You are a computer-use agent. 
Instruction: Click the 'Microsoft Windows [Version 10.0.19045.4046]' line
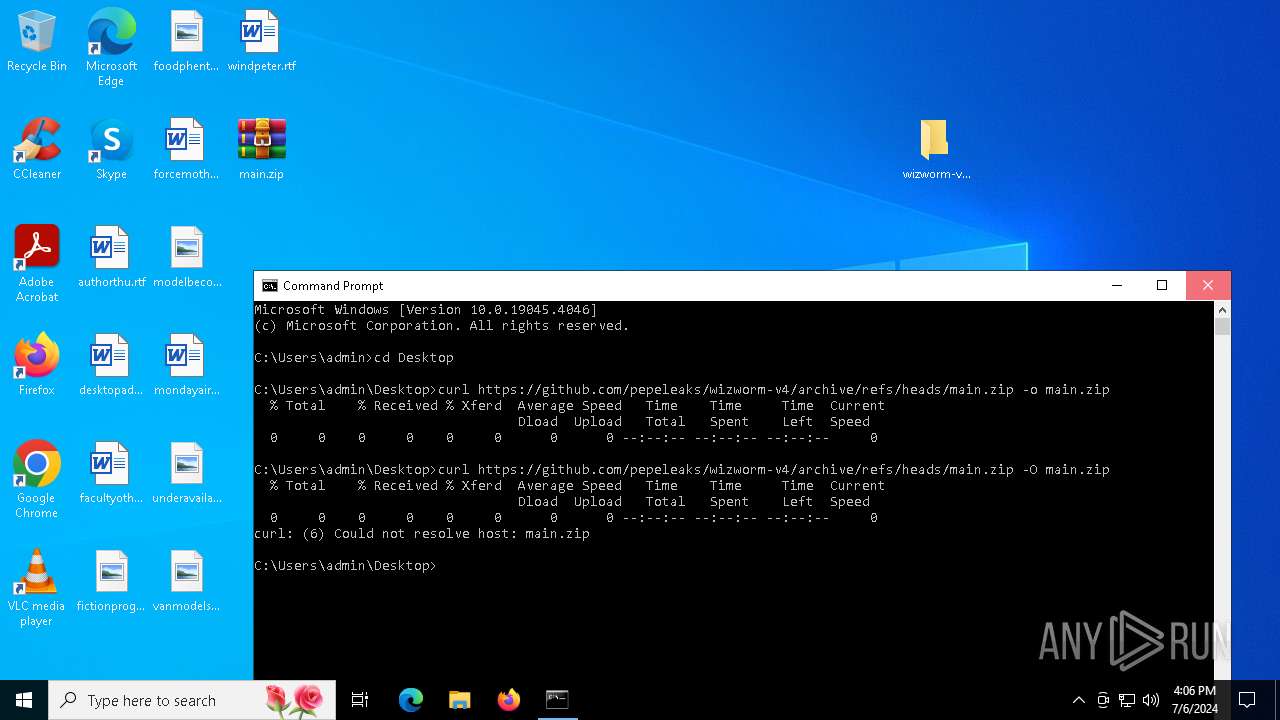(426, 310)
